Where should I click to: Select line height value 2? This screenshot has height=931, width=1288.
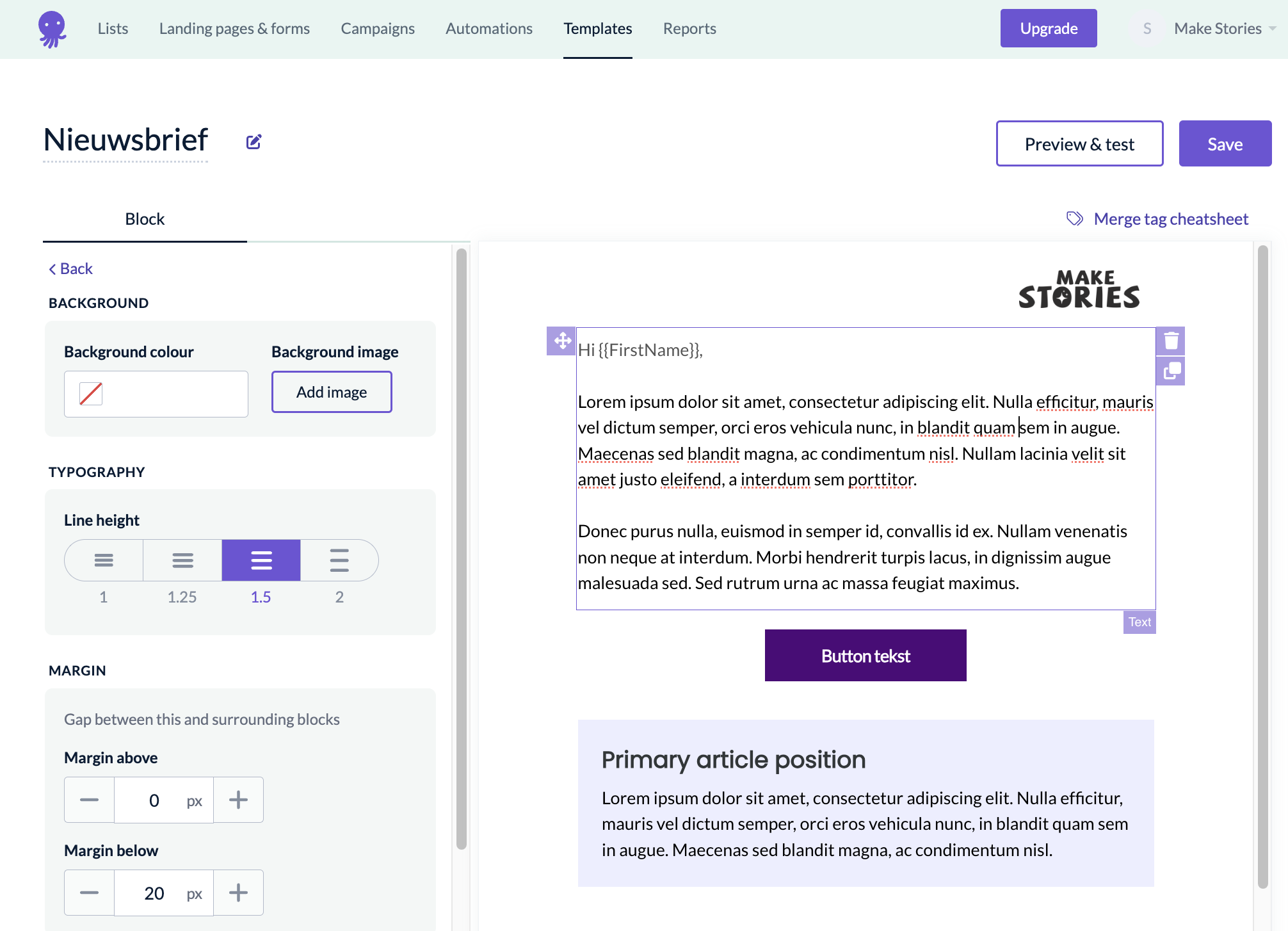(339, 560)
